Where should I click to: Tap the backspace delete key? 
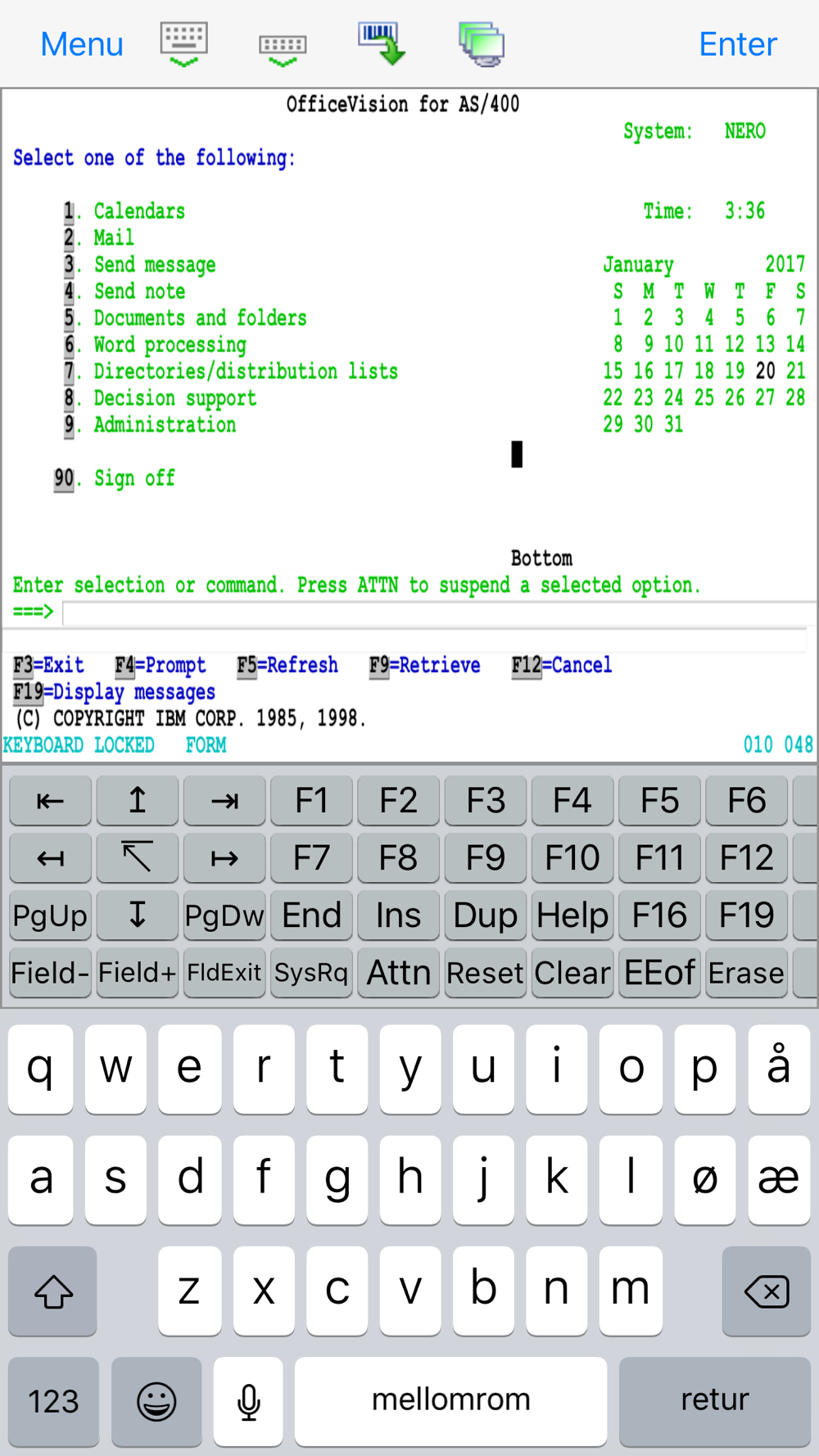pyautogui.click(x=767, y=1291)
